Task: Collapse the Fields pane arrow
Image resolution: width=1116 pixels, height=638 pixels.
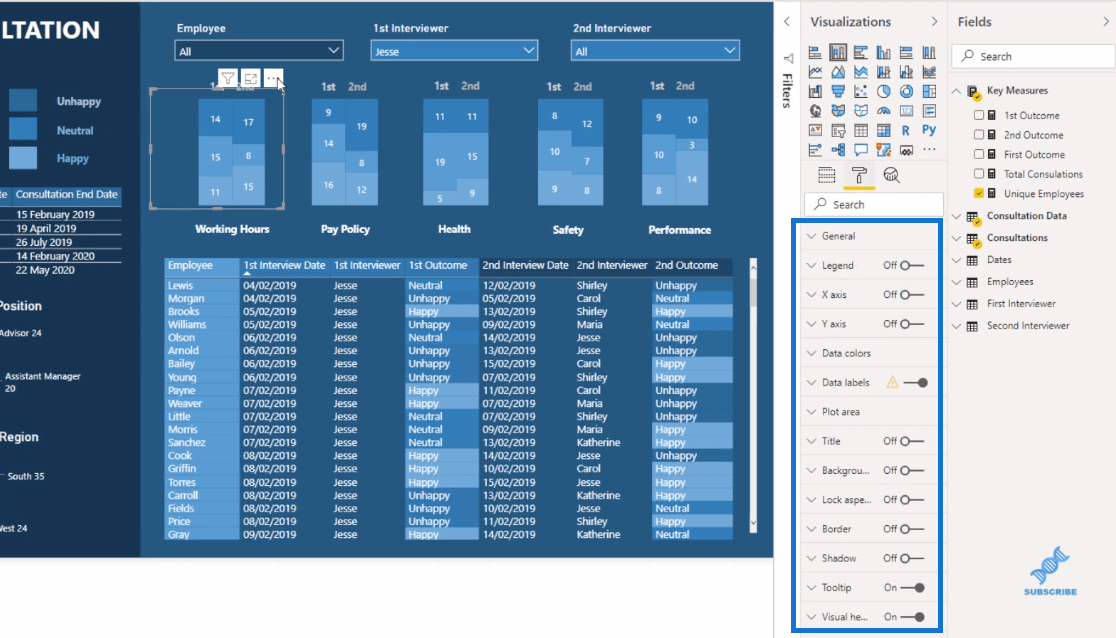Action: (x=1106, y=22)
